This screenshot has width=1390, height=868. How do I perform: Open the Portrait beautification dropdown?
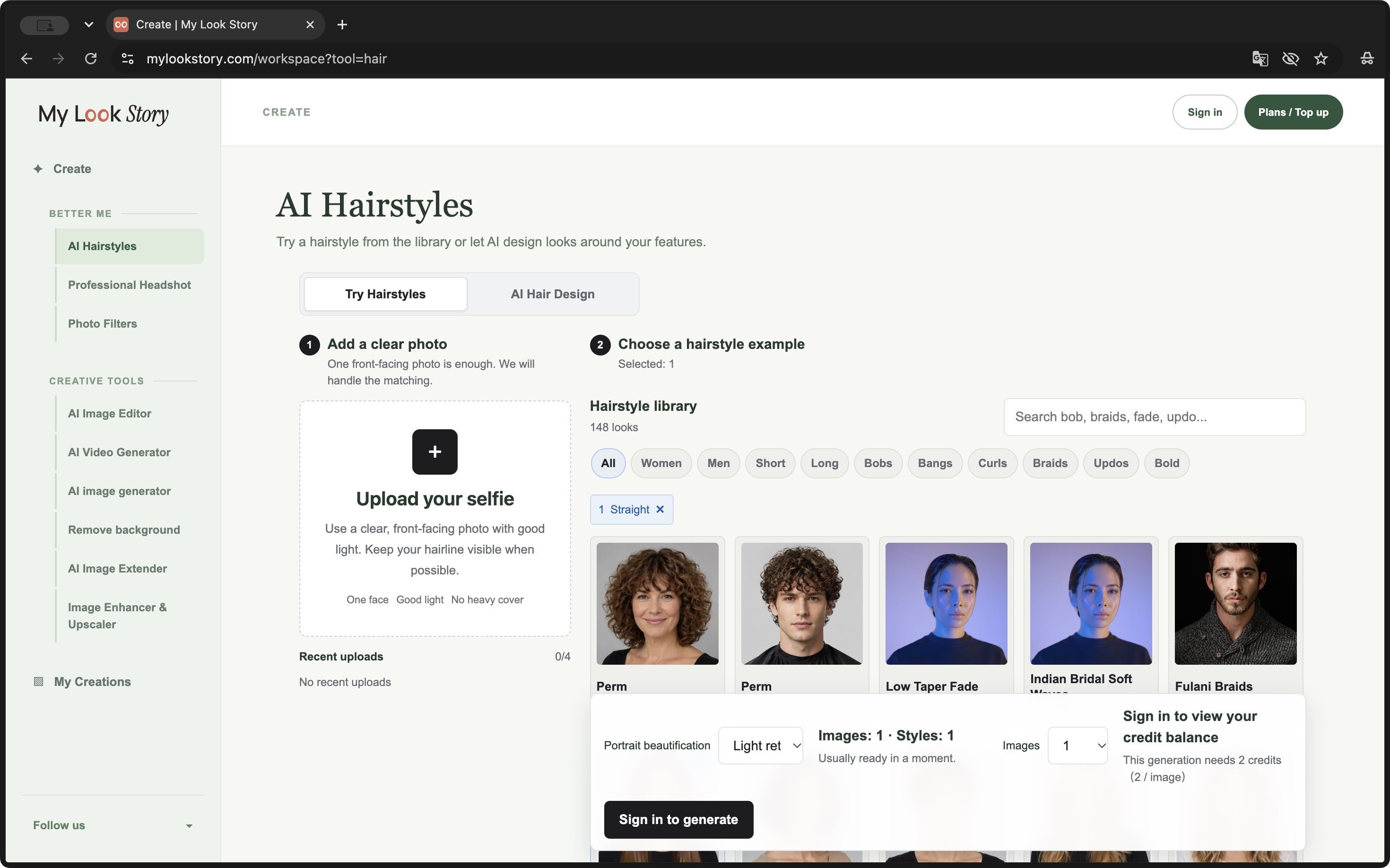(x=761, y=746)
